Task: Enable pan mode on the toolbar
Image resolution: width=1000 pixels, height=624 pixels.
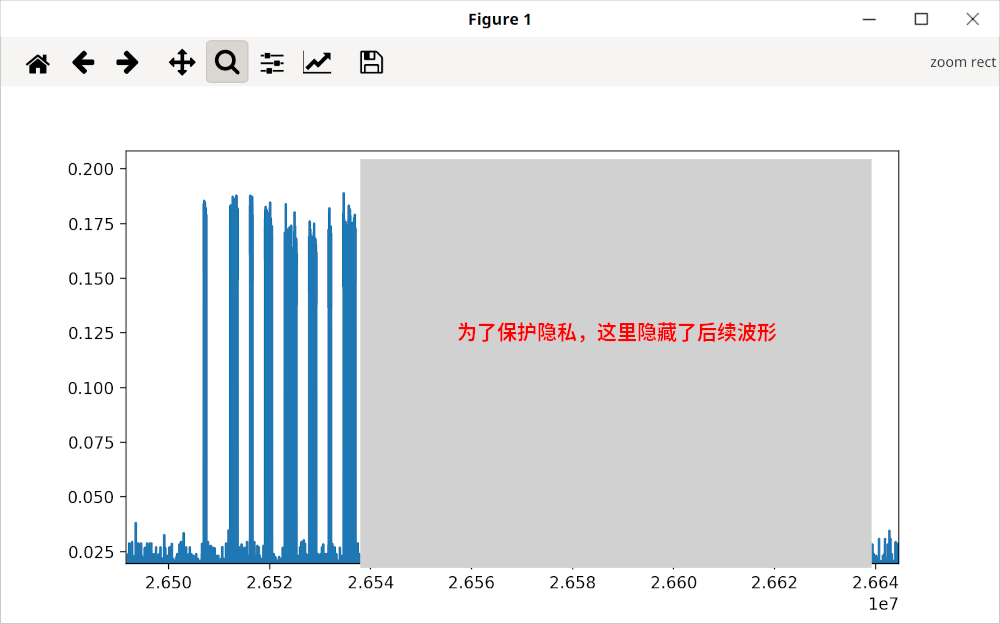Action: (x=181, y=61)
